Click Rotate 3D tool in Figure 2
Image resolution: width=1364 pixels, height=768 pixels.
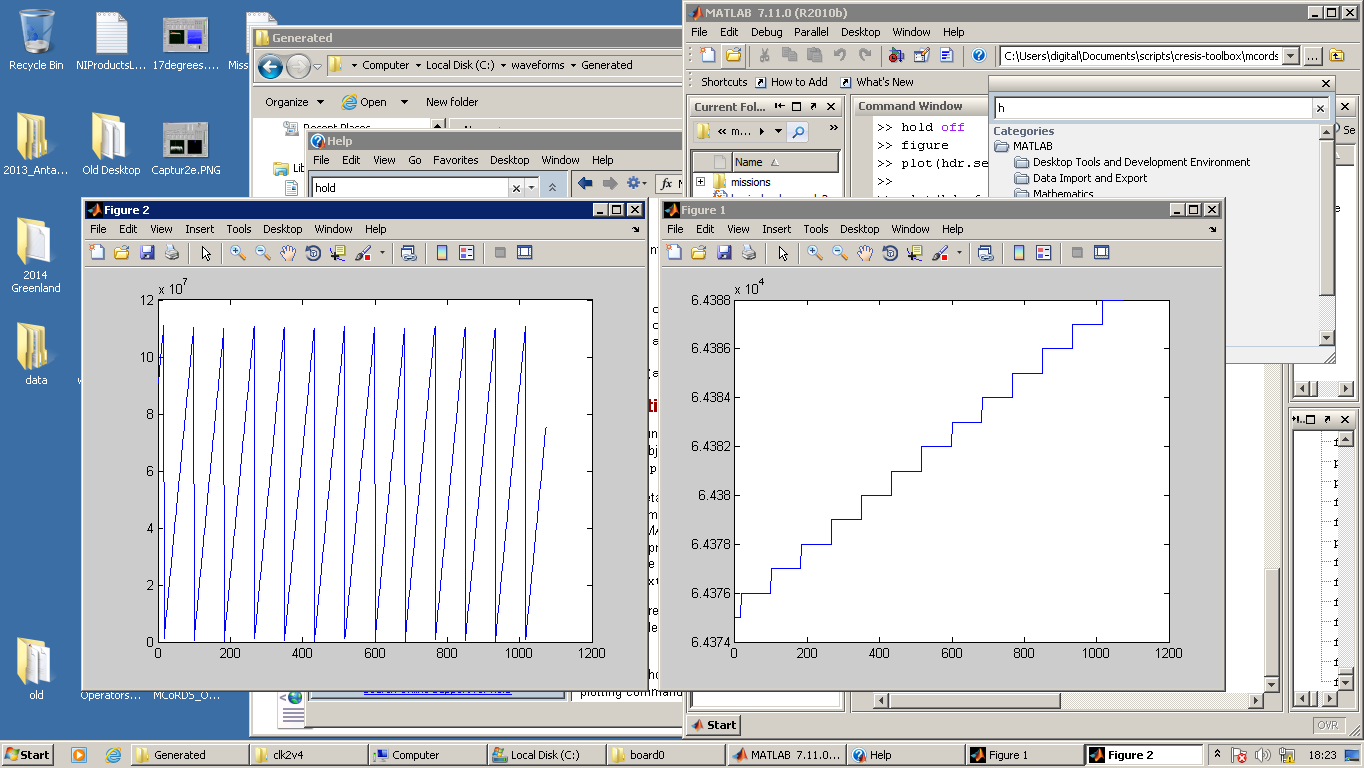click(x=313, y=253)
